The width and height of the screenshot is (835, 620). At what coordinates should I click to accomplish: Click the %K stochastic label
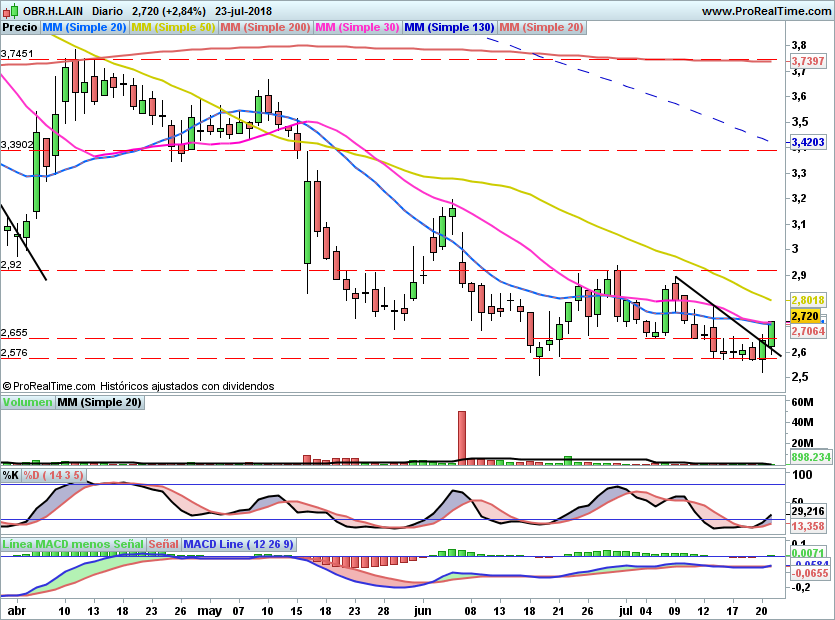11,474
